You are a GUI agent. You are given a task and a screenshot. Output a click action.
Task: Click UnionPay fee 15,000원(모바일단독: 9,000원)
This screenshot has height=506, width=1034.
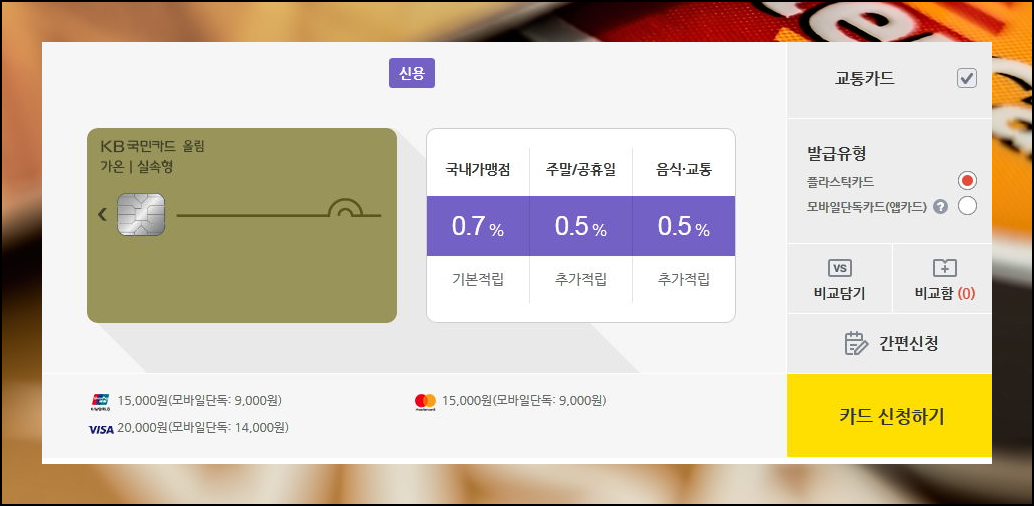200,400
